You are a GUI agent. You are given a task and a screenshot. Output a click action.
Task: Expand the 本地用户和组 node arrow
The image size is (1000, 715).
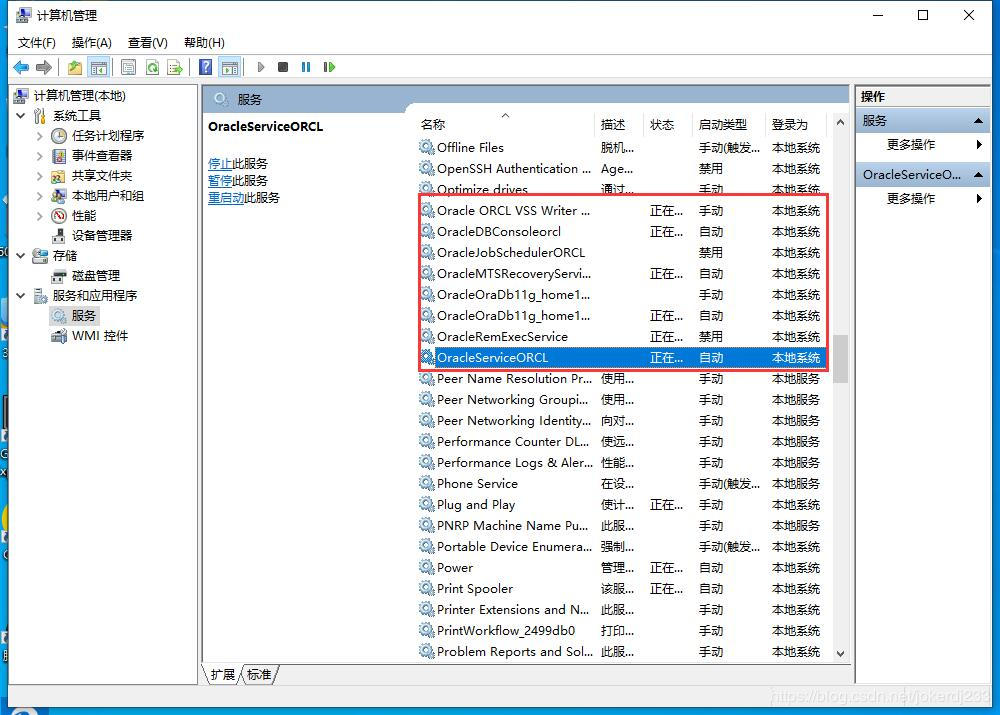coord(40,196)
